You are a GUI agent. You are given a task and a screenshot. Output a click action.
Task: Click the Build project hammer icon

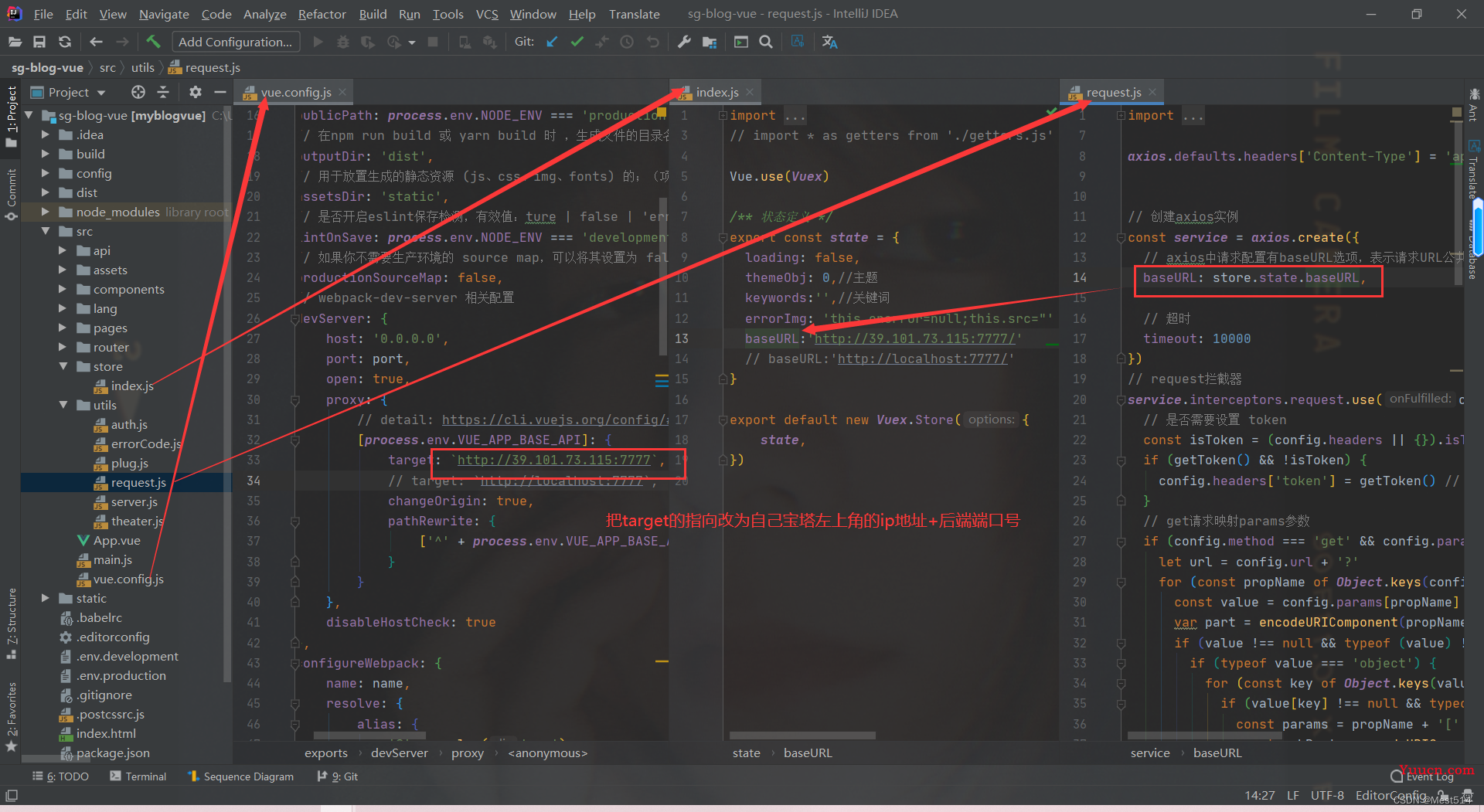(153, 42)
